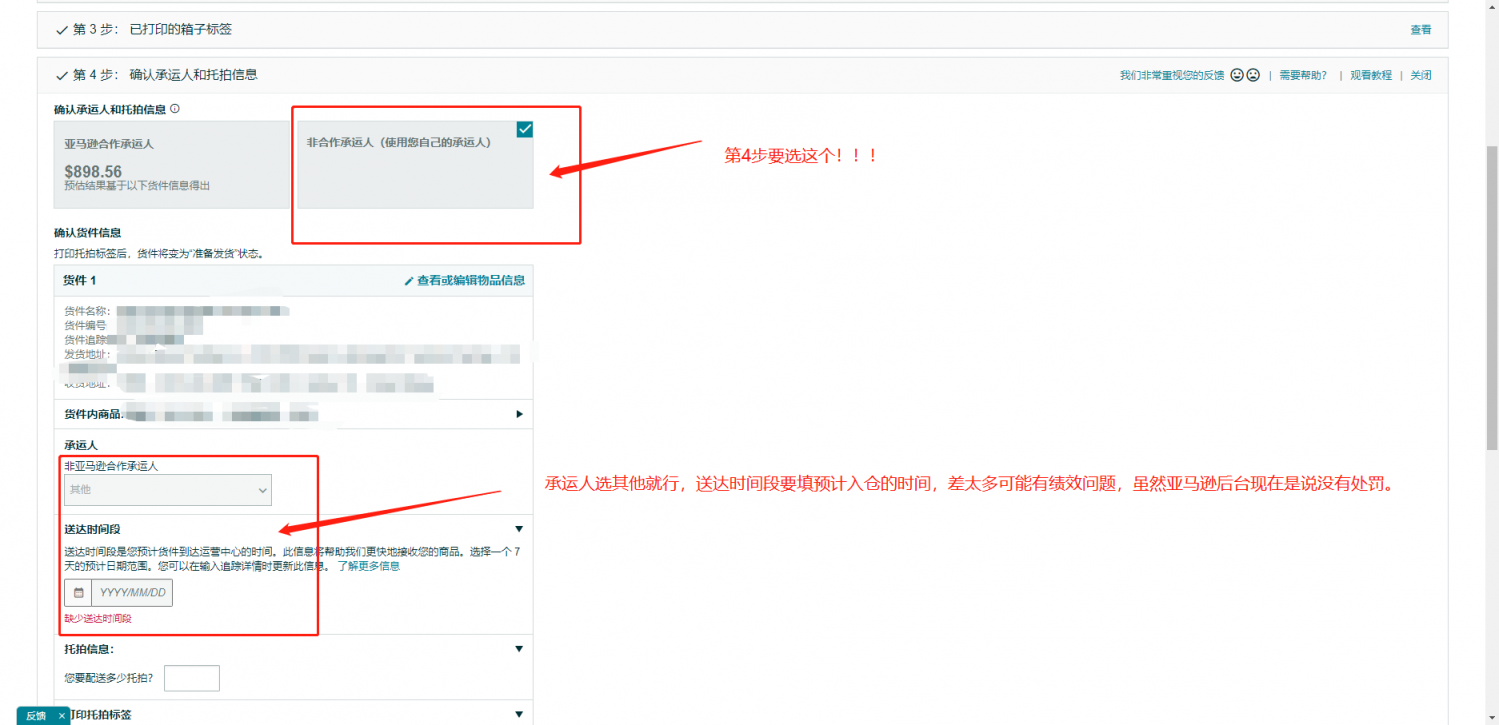
Task: Click 查看或编辑物品信息 link
Action: (471, 281)
